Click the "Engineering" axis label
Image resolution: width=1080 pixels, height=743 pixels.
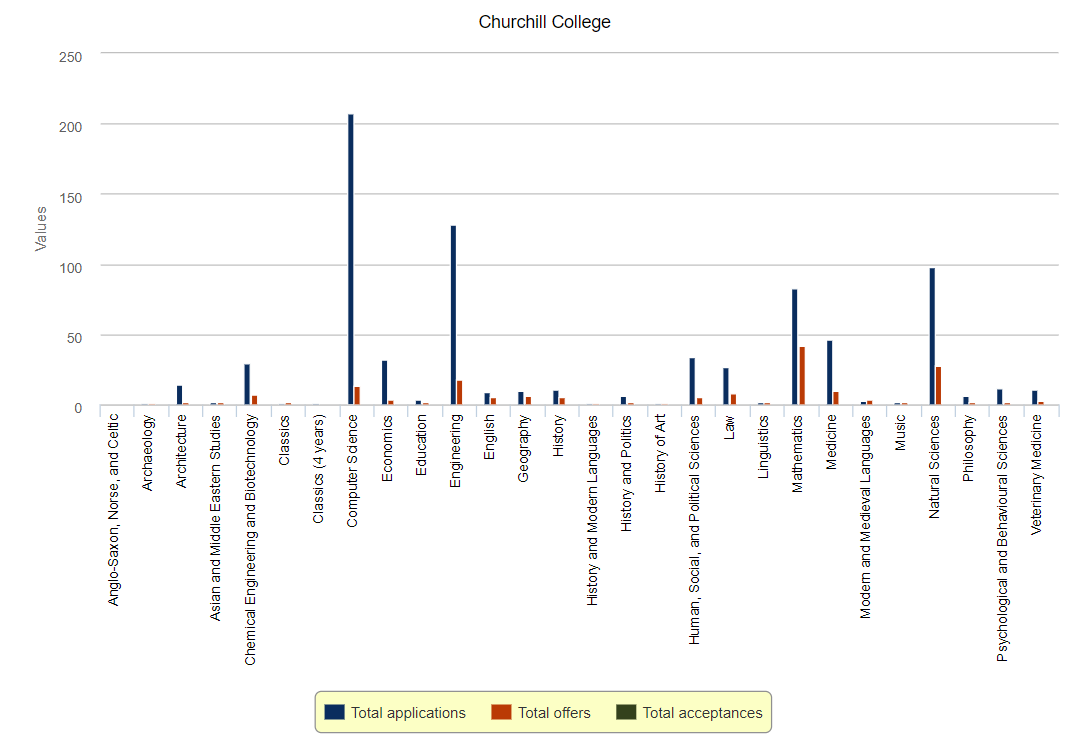(455, 451)
